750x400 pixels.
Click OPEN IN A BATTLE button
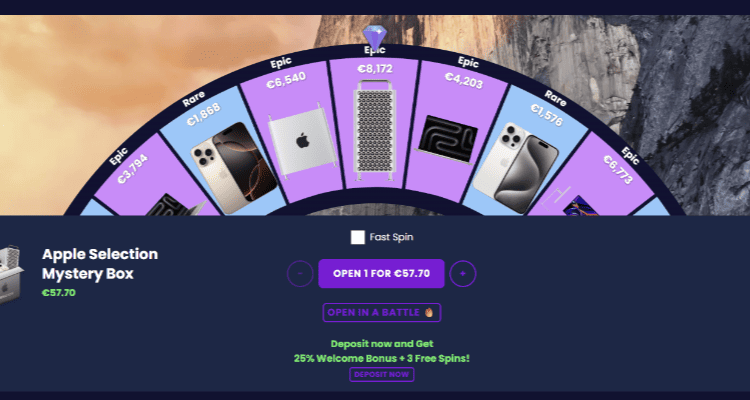(x=381, y=312)
